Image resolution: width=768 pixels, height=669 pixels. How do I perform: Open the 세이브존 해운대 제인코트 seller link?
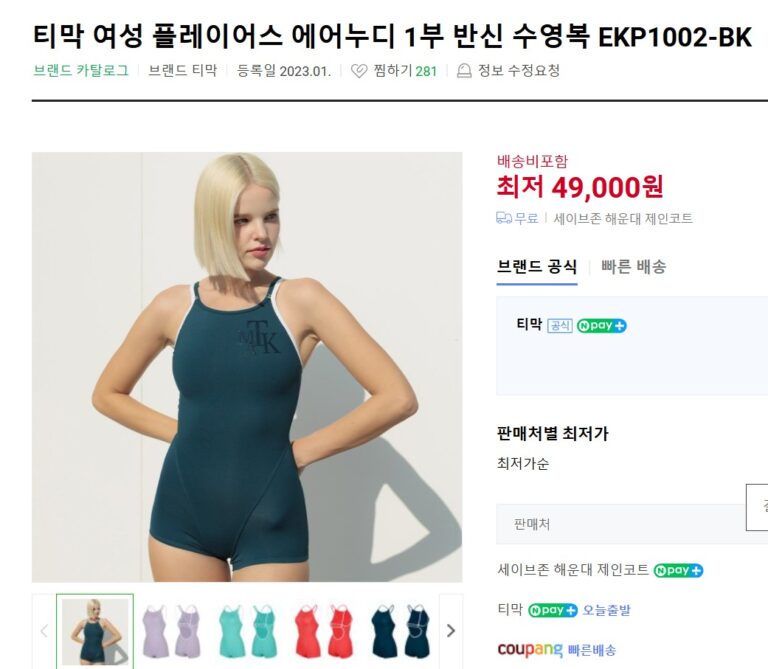click(573, 570)
